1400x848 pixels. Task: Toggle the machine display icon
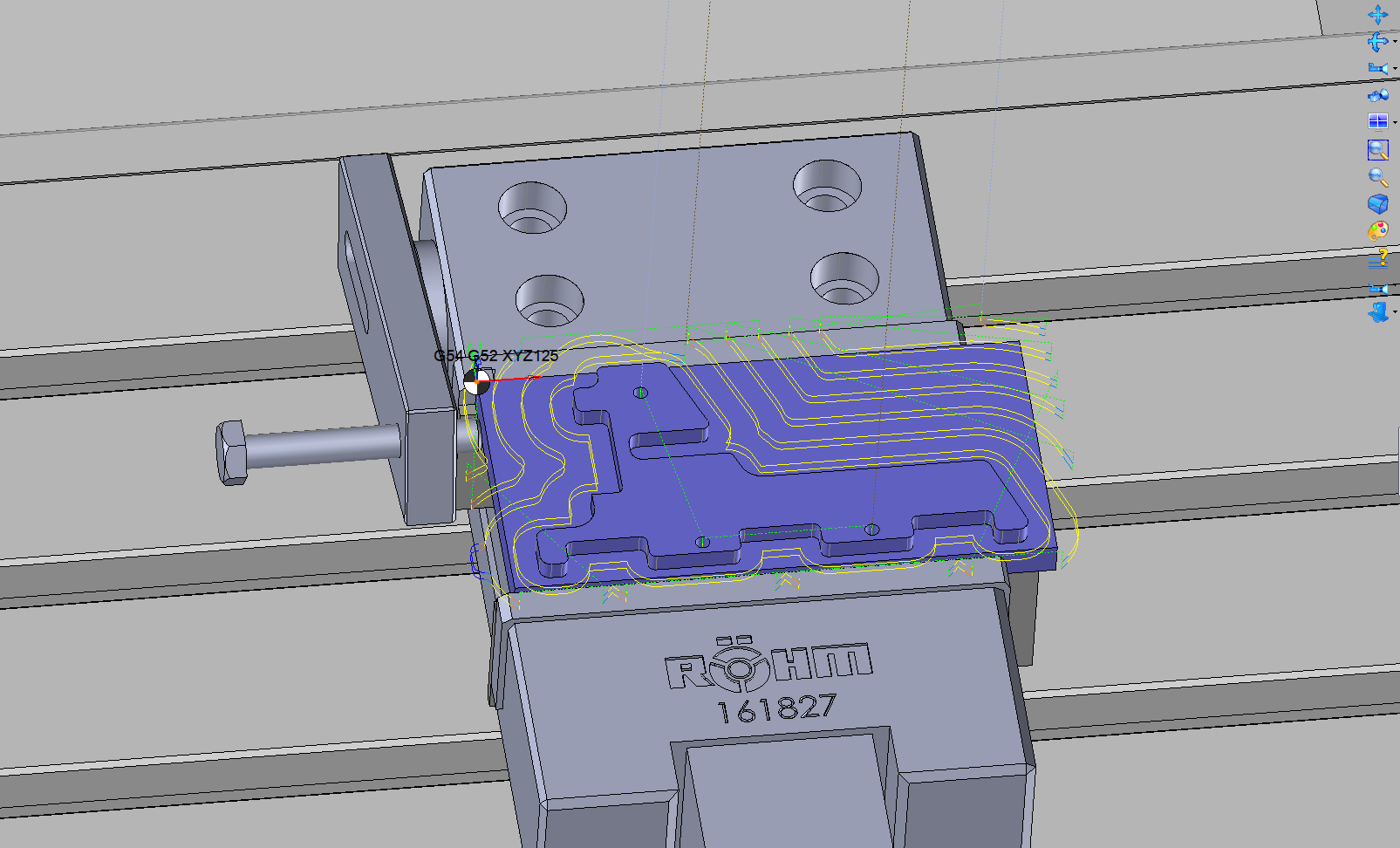[1377, 312]
